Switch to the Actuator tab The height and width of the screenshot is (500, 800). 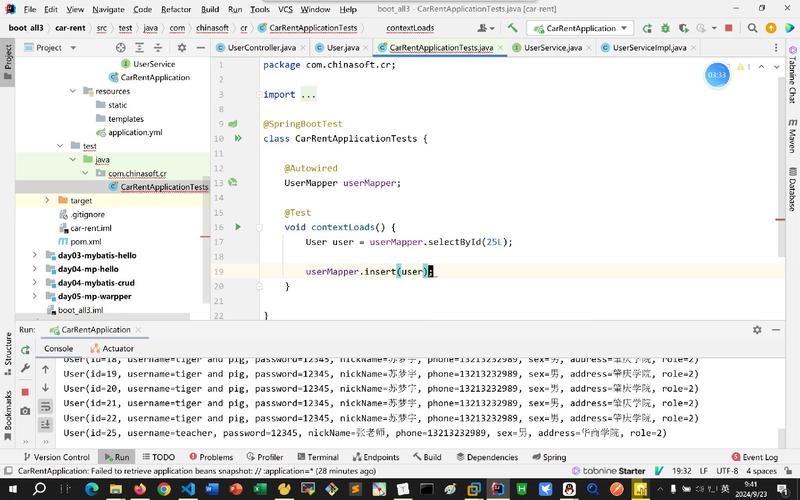[x=112, y=348]
